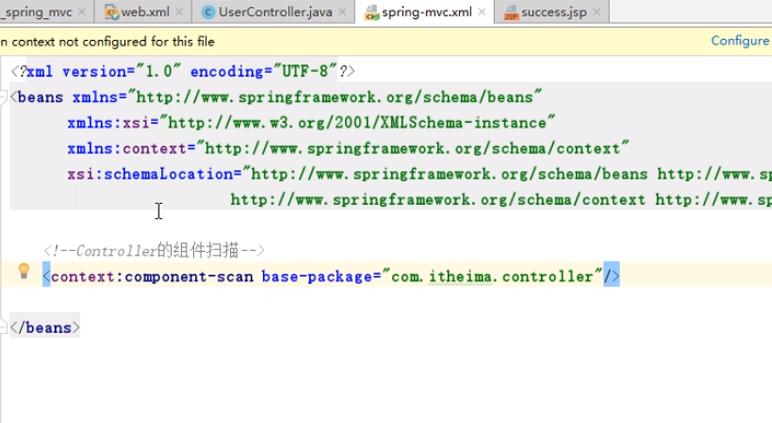
Task: Click the success.jsp JSP icon
Action: point(511,13)
